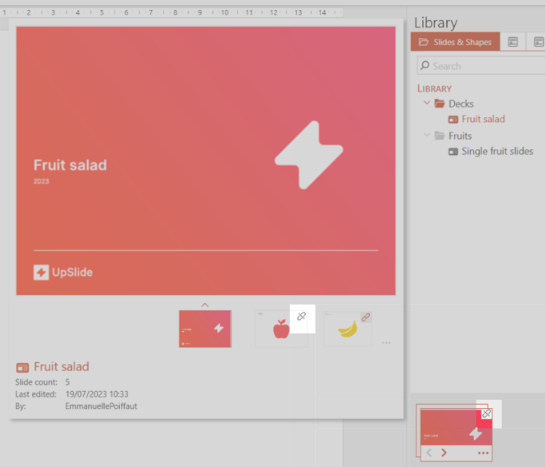
Task: Go to next slide in the deck preview
Action: click(444, 452)
